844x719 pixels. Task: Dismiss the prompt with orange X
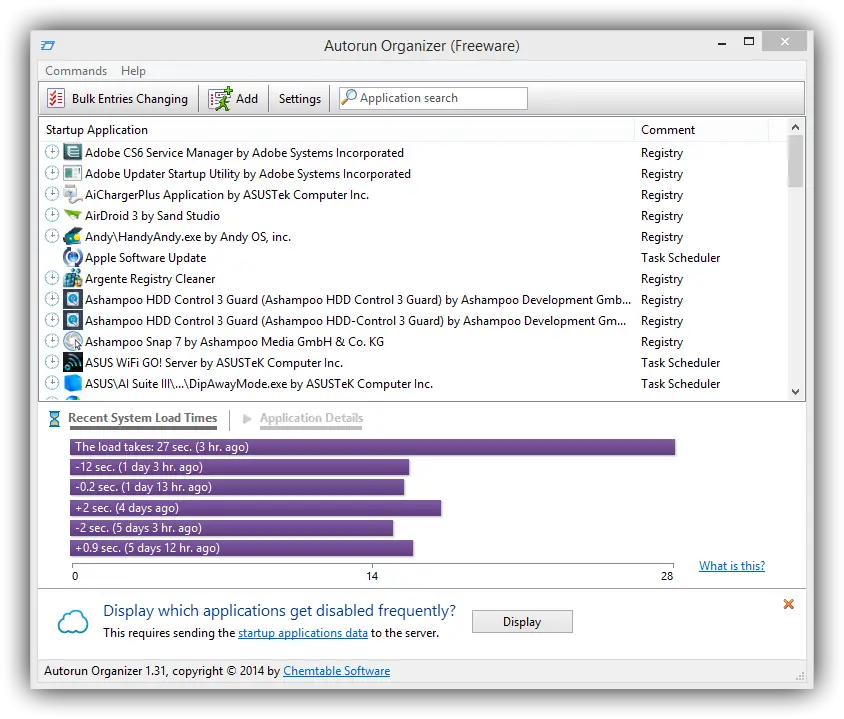pos(789,604)
